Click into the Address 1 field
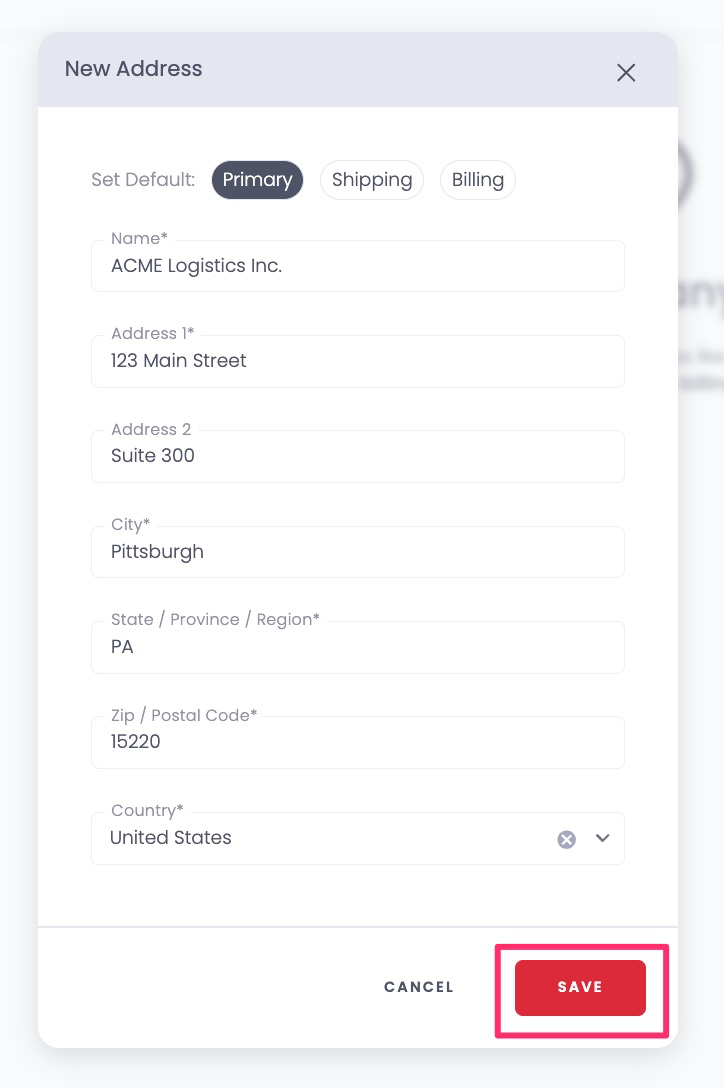 [x=358, y=361]
